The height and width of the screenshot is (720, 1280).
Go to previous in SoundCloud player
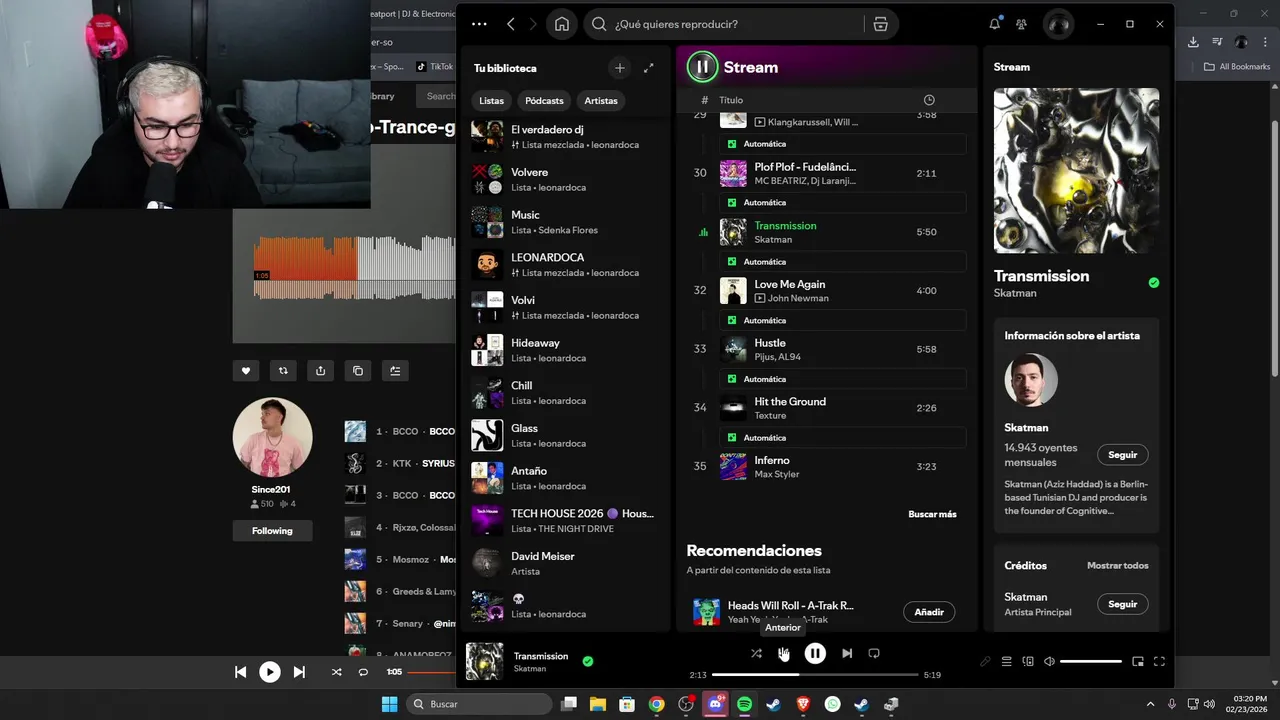pyautogui.click(x=240, y=672)
